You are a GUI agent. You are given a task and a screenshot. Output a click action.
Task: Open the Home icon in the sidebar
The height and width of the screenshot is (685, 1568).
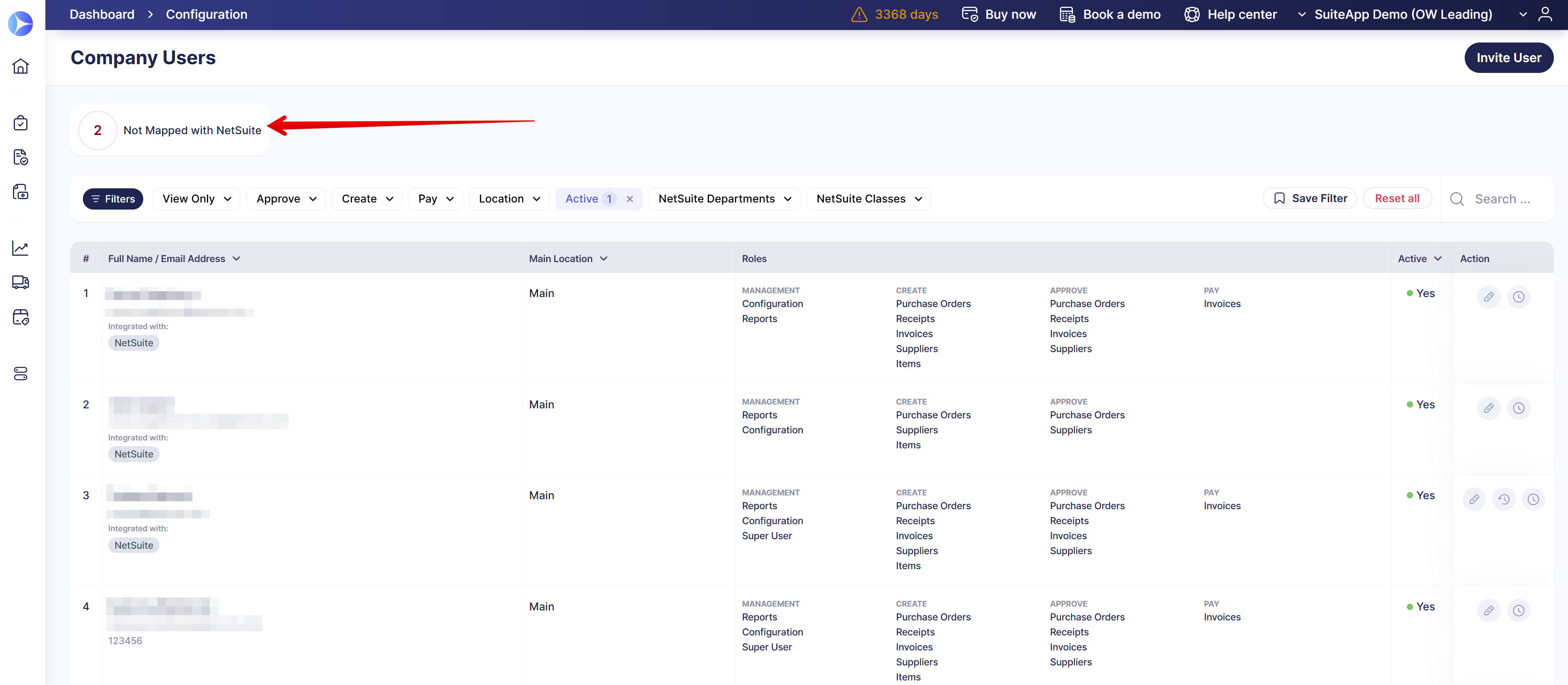point(21,66)
